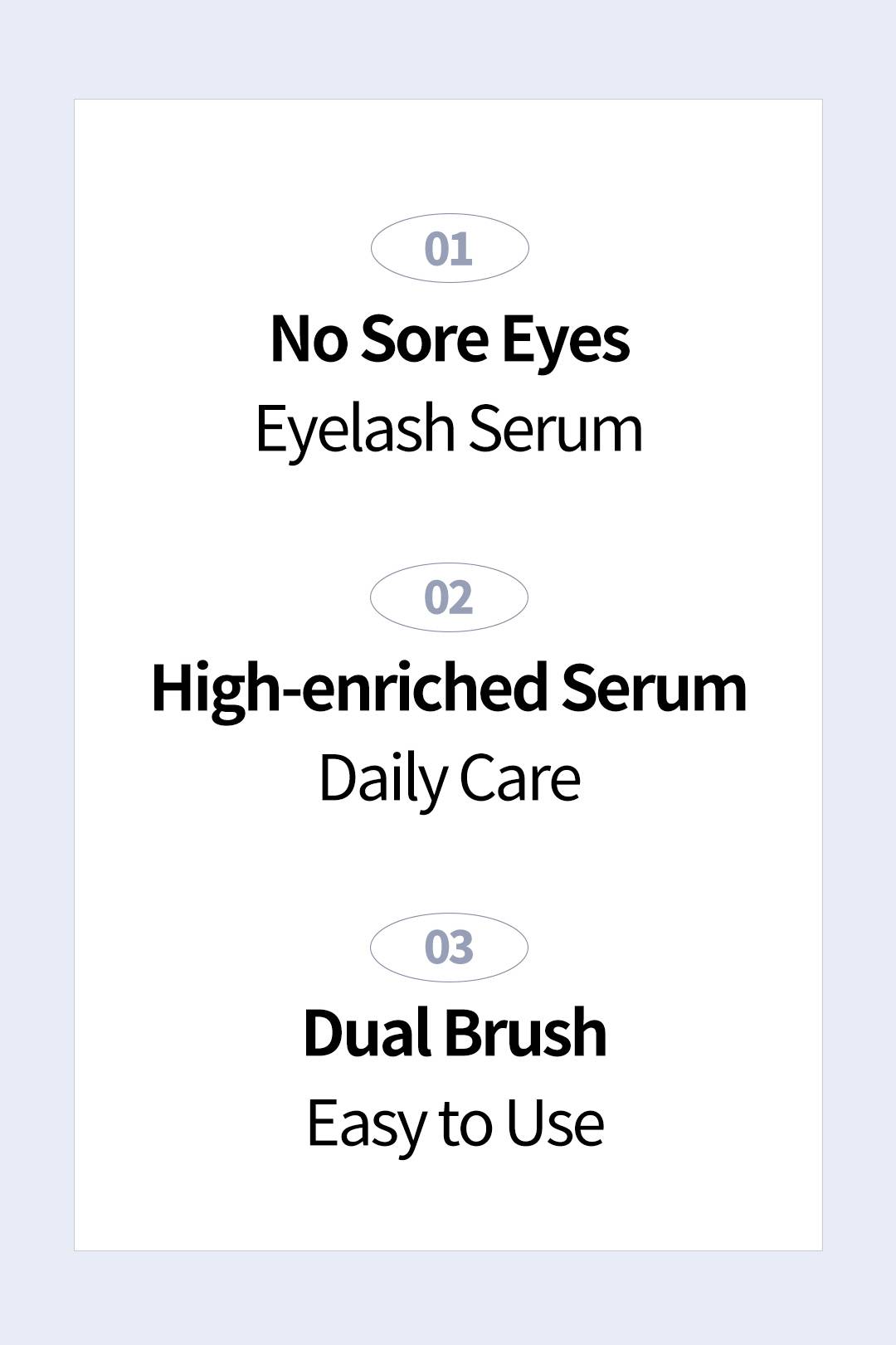The height and width of the screenshot is (1345, 896).
Task: Click the word 'Easy' in last subtitle
Action: point(366,1127)
